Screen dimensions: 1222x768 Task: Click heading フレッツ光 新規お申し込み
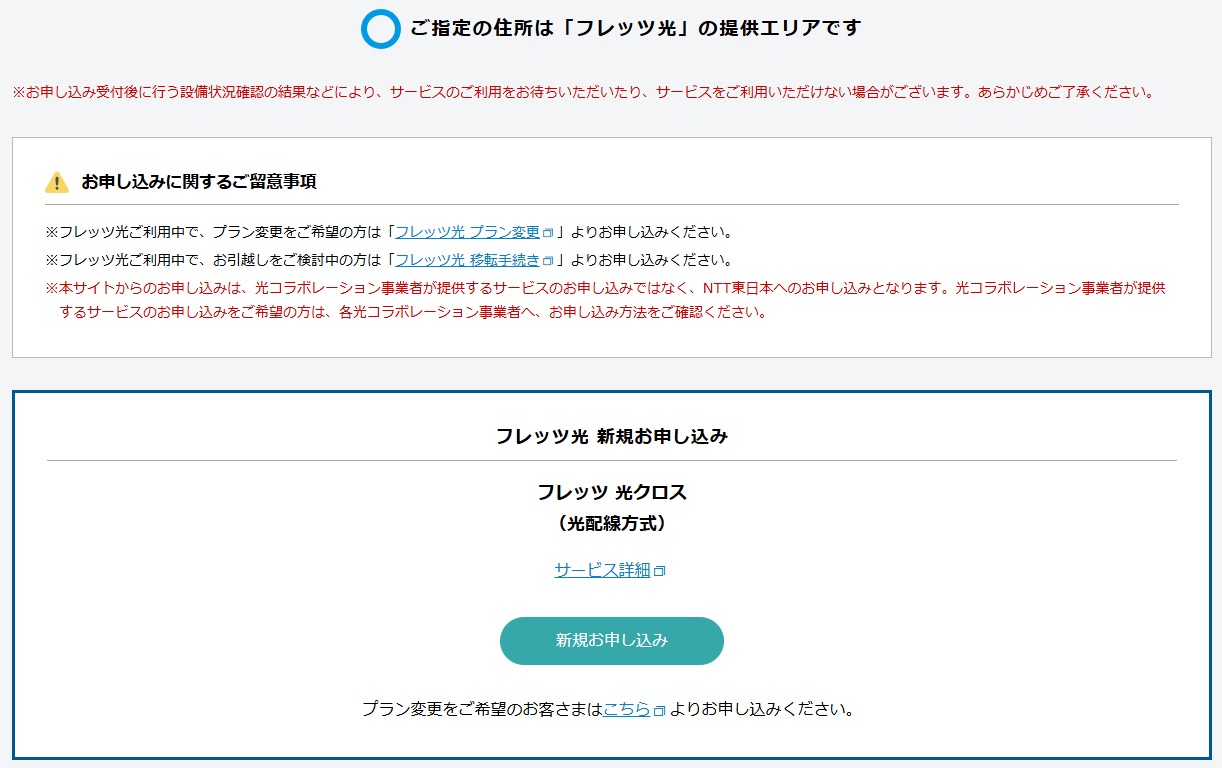612,436
